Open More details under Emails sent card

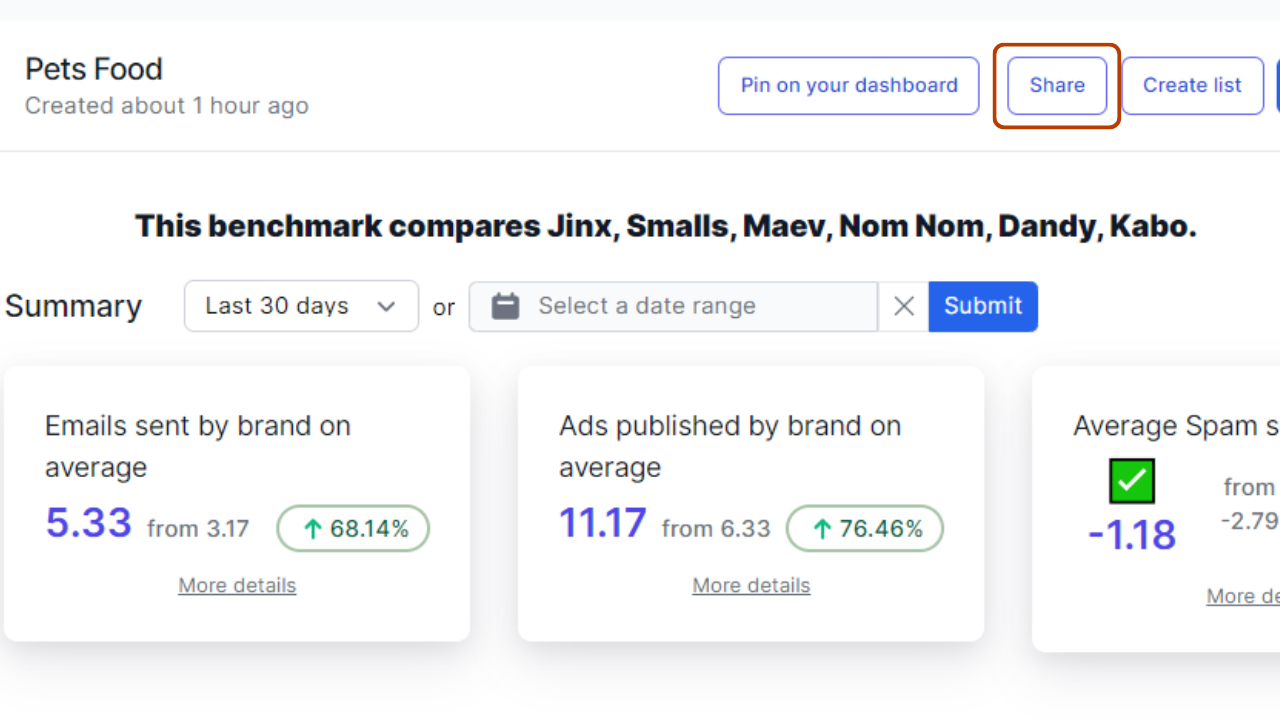(x=237, y=586)
